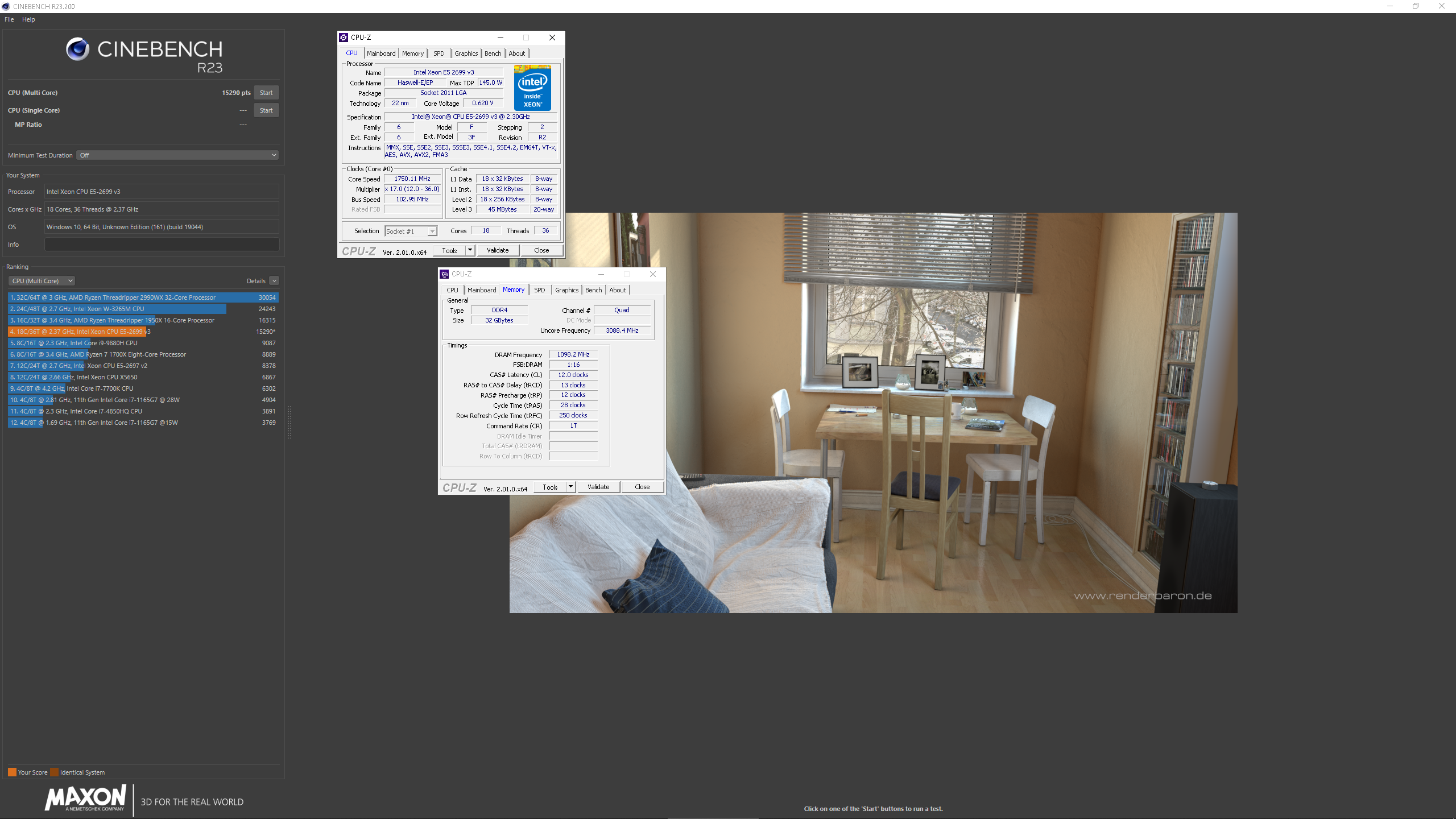Expand the ranking Details arrow

coord(274,281)
